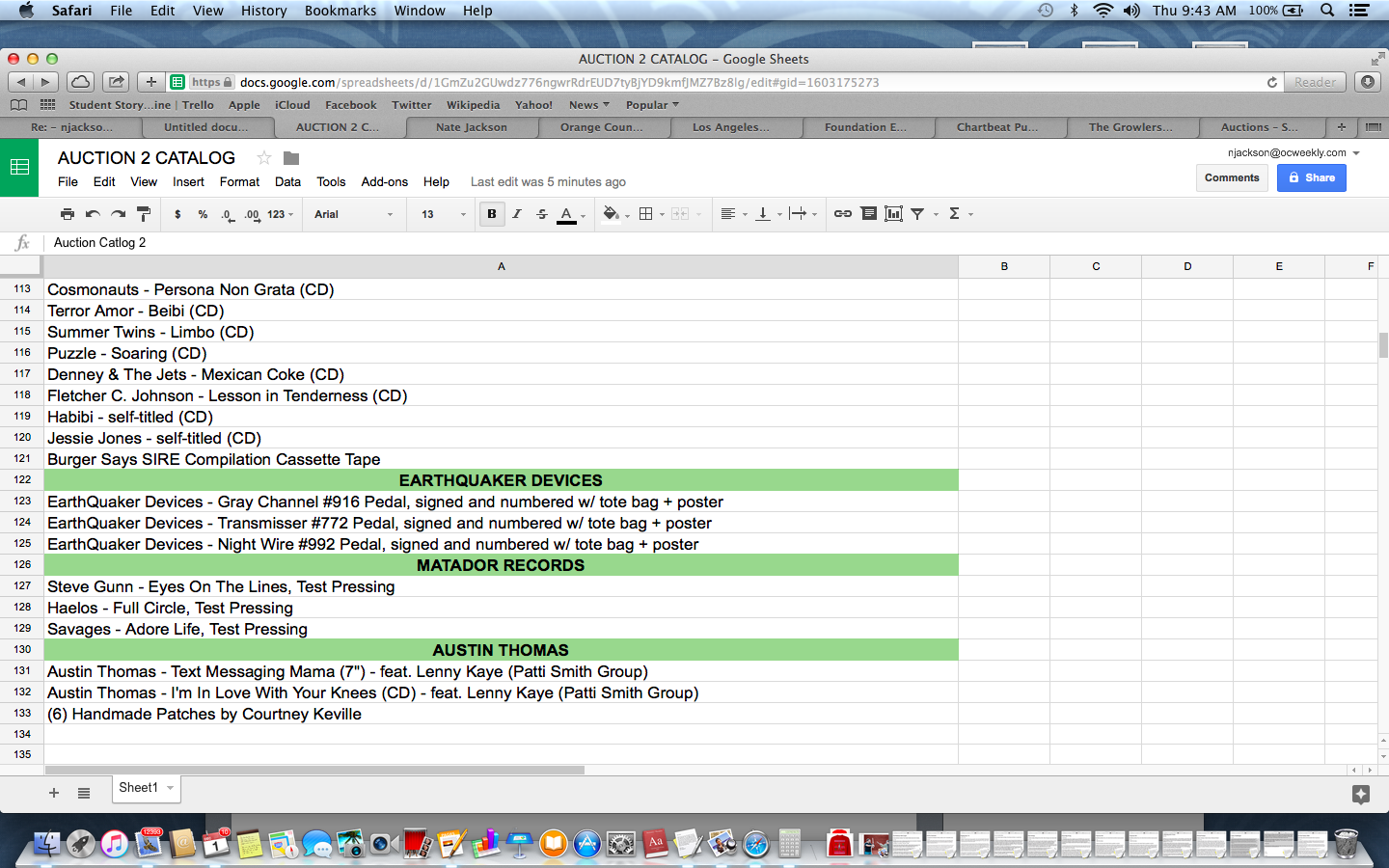The image size is (1389, 868).
Task: Click the Comments button
Action: point(1232,177)
